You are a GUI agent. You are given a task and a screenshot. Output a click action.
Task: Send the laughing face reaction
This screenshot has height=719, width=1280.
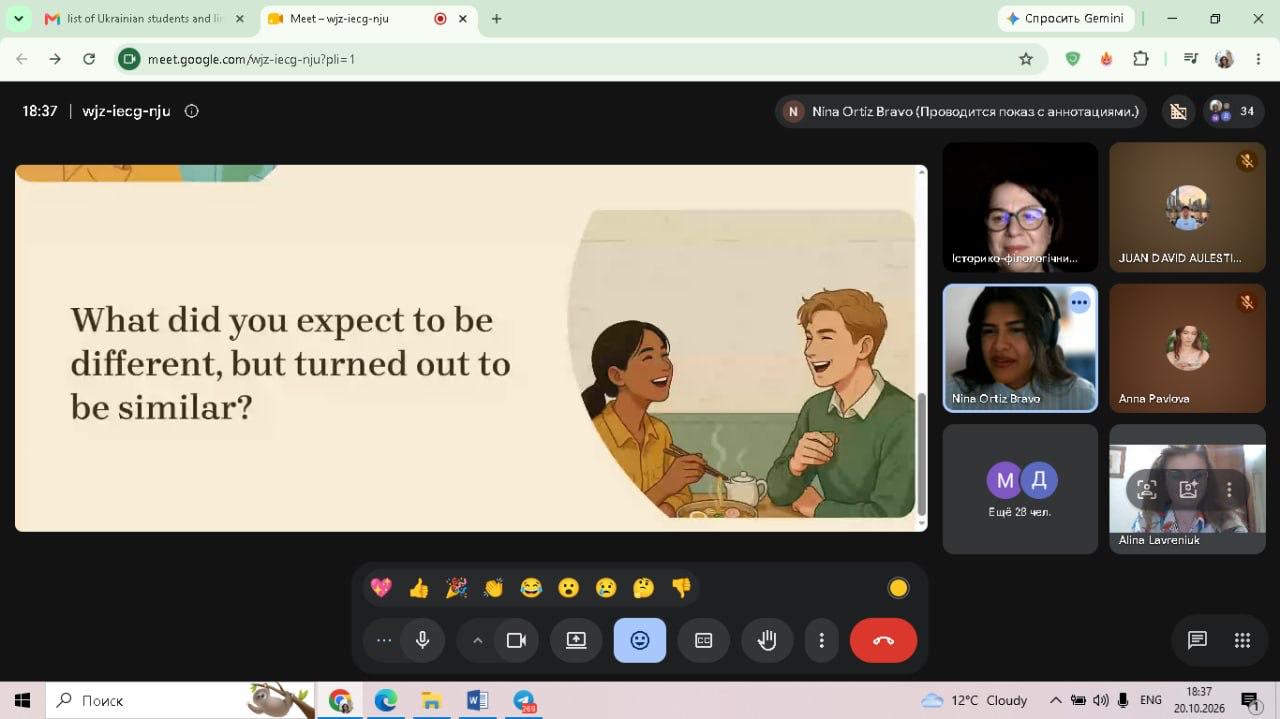[x=531, y=588]
